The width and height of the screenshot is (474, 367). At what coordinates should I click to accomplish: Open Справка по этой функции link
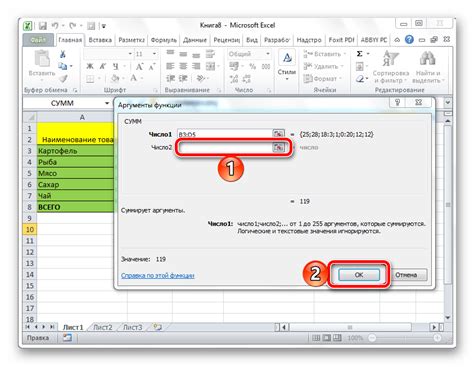[157, 276]
